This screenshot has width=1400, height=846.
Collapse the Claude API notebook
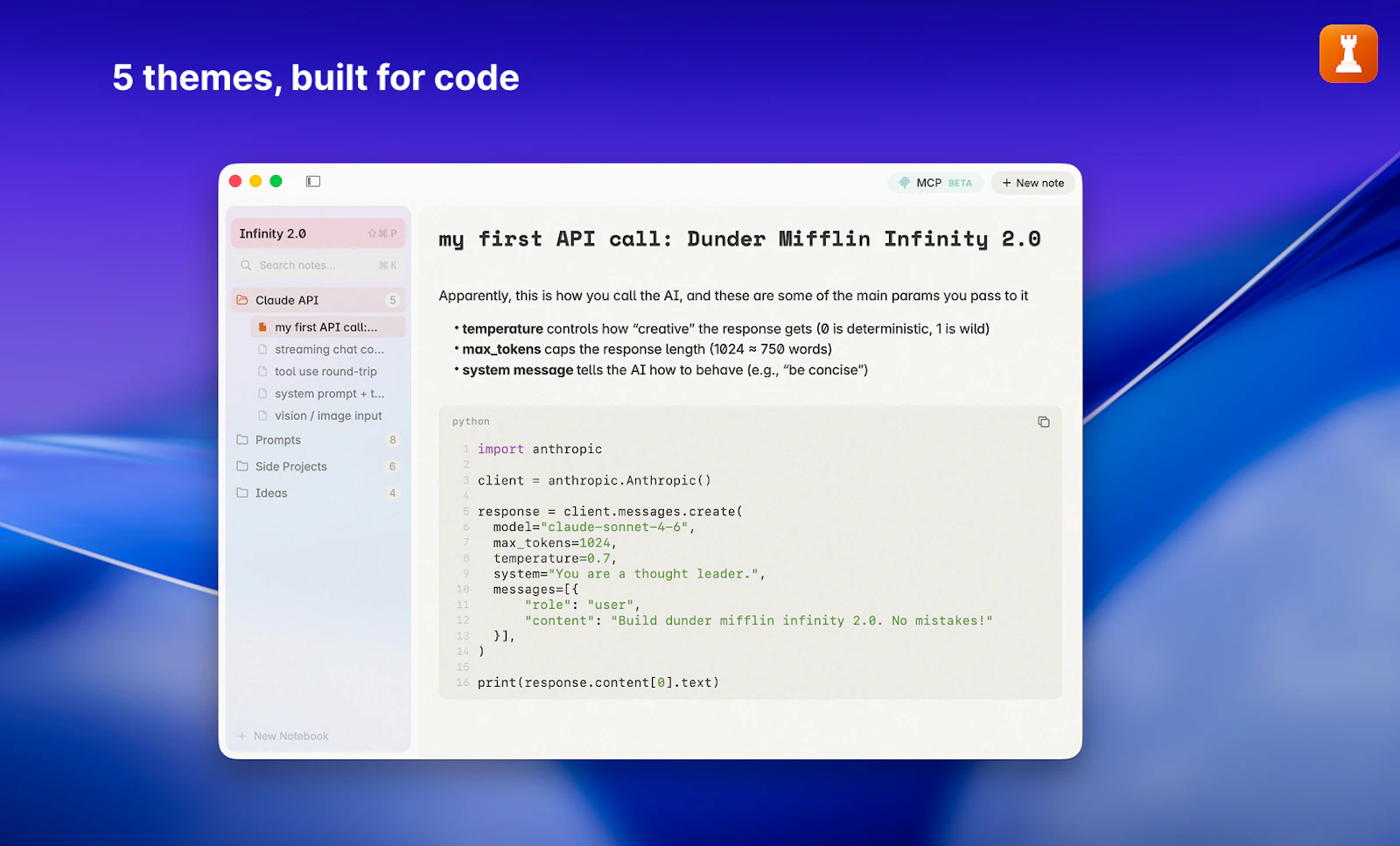[318, 300]
